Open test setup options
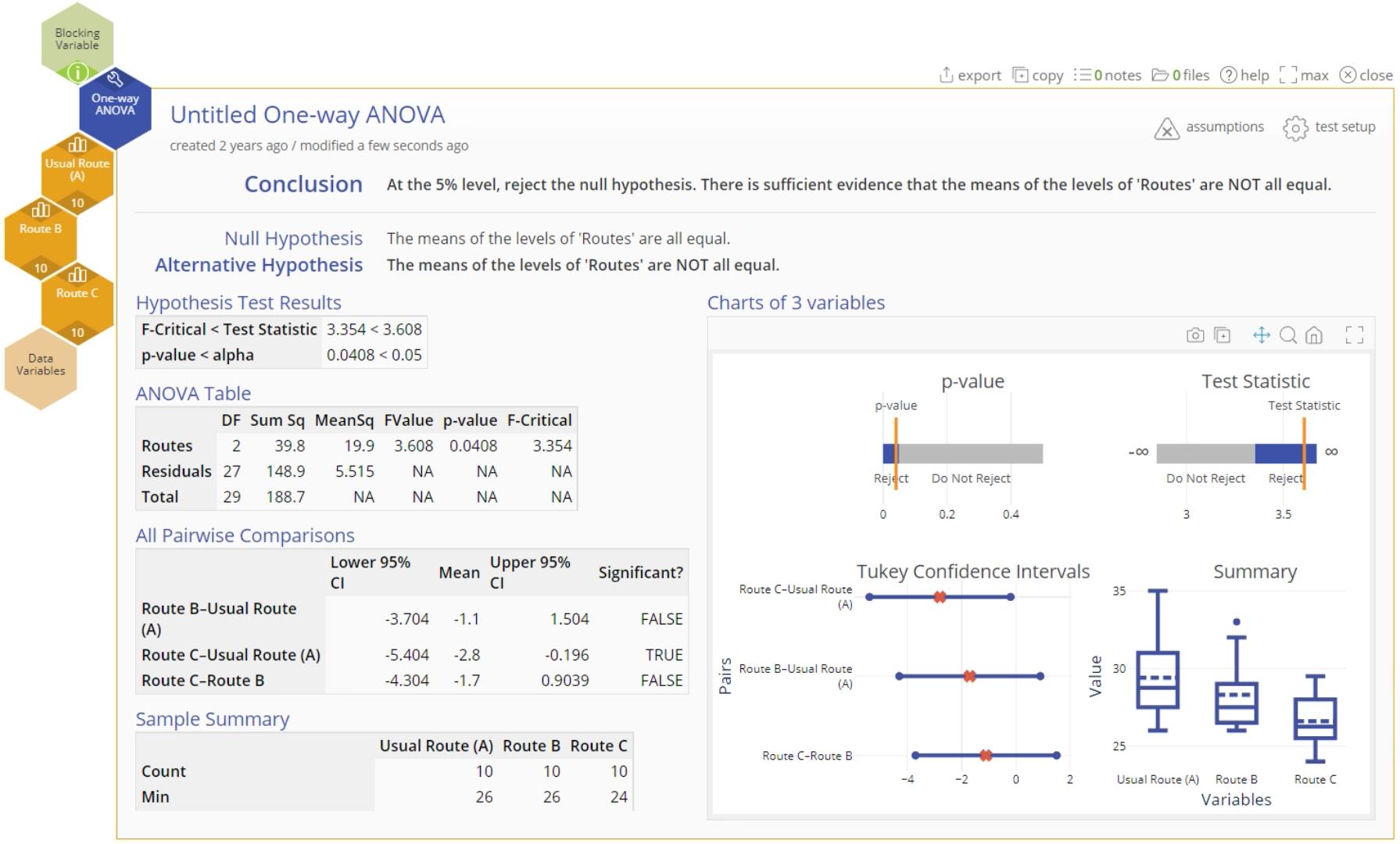1400x844 pixels. tap(1329, 127)
